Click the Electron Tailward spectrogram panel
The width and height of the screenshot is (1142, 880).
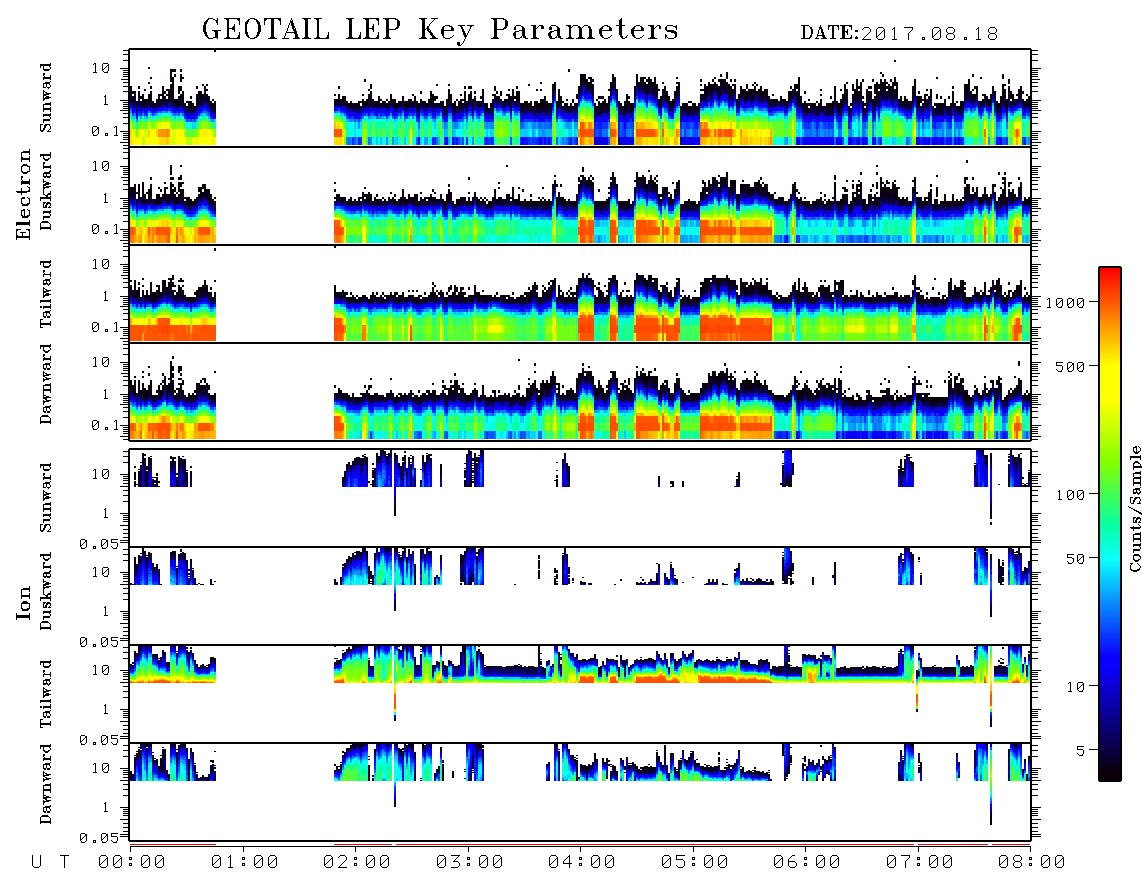pyautogui.click(x=580, y=294)
